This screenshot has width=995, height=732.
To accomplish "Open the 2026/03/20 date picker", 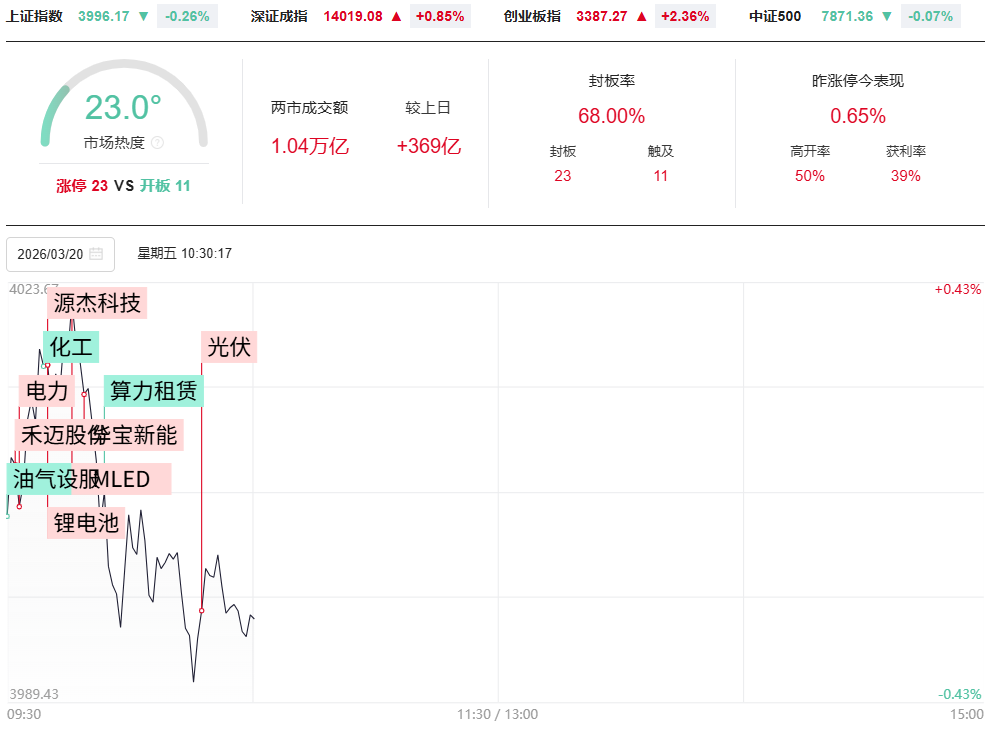I will point(60,254).
